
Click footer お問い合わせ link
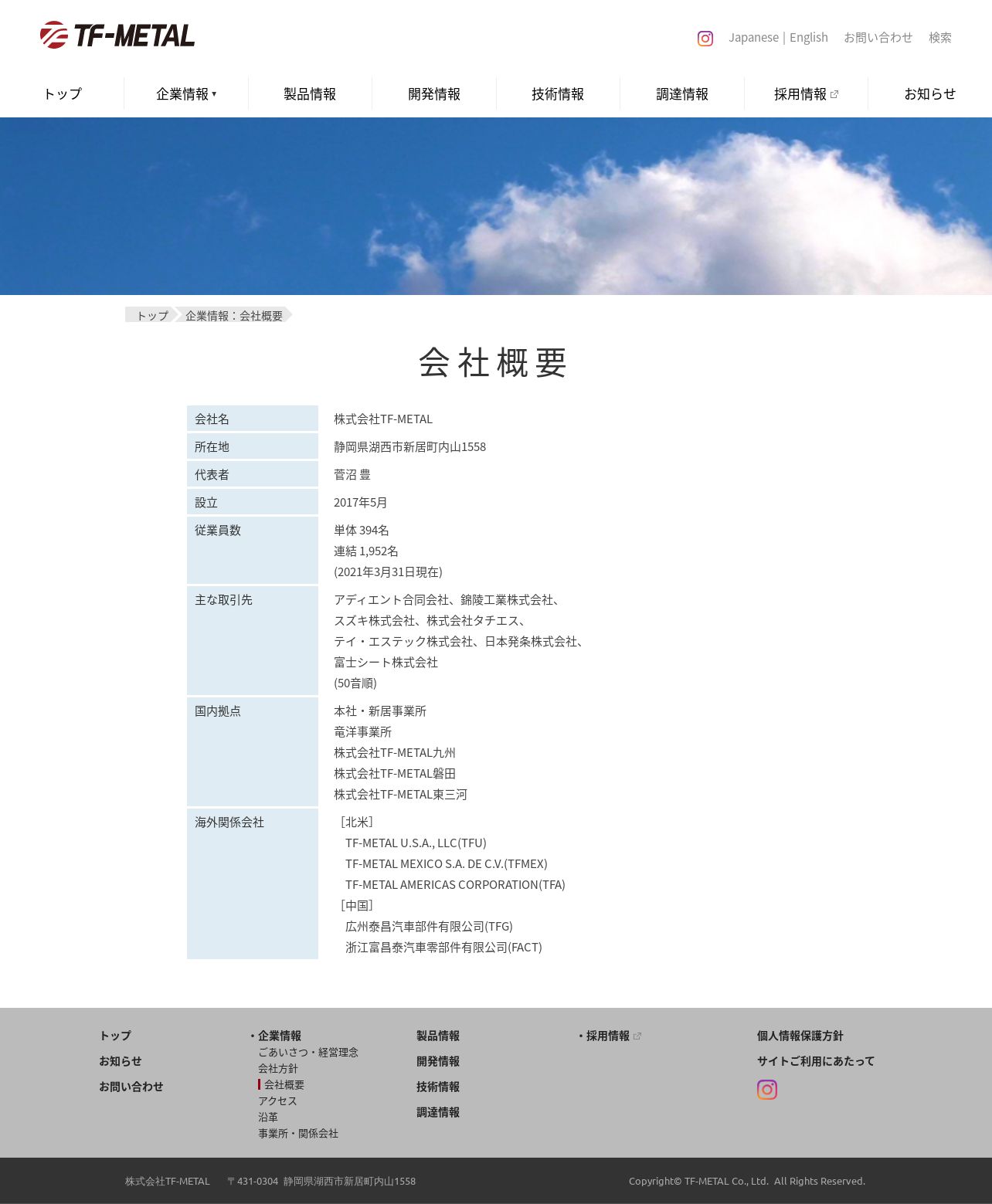pyautogui.click(x=131, y=1087)
